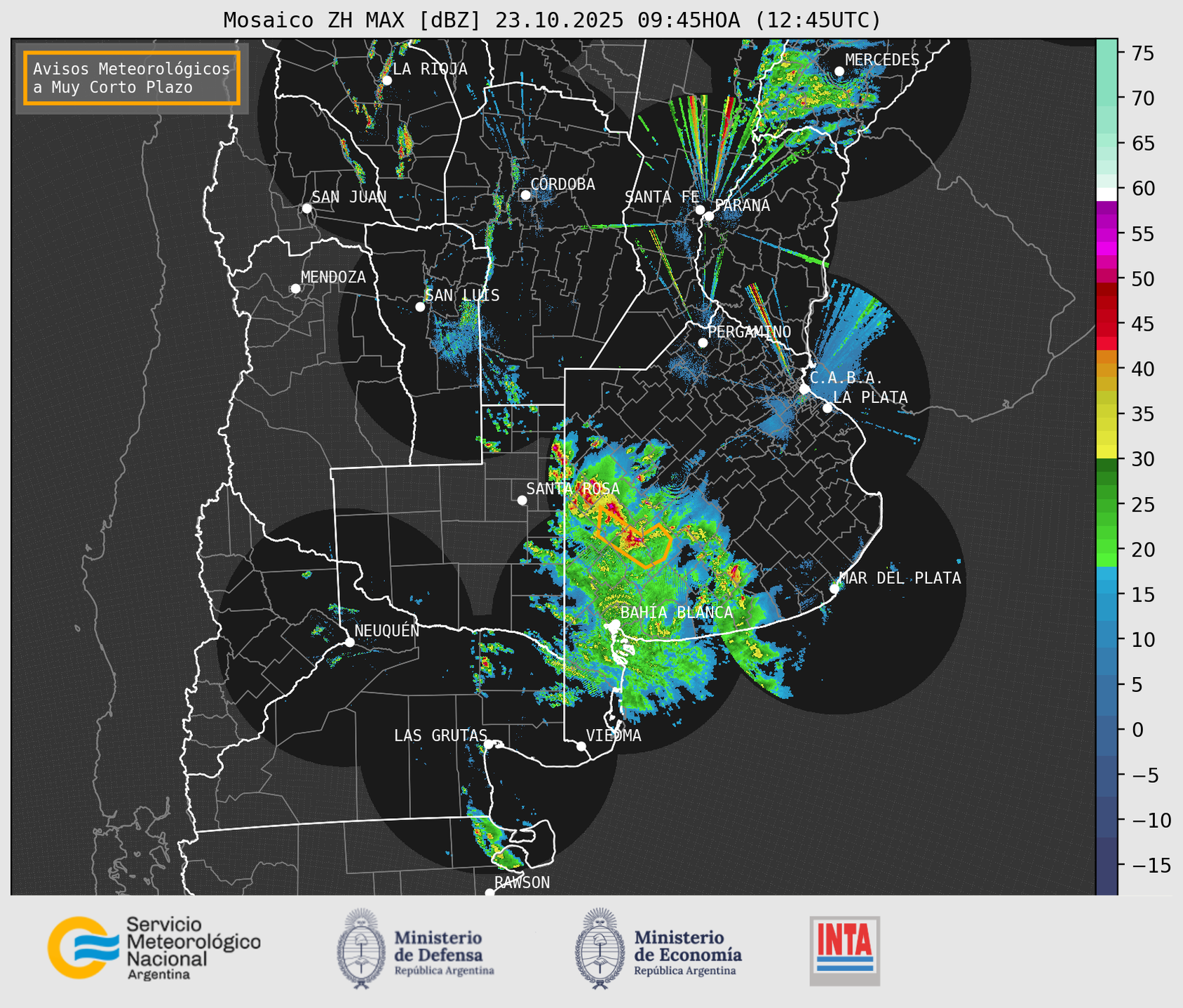Viewport: 1183px width, 1008px height.
Task: Click the Mosaico ZH MAX title text
Action: (x=551, y=20)
